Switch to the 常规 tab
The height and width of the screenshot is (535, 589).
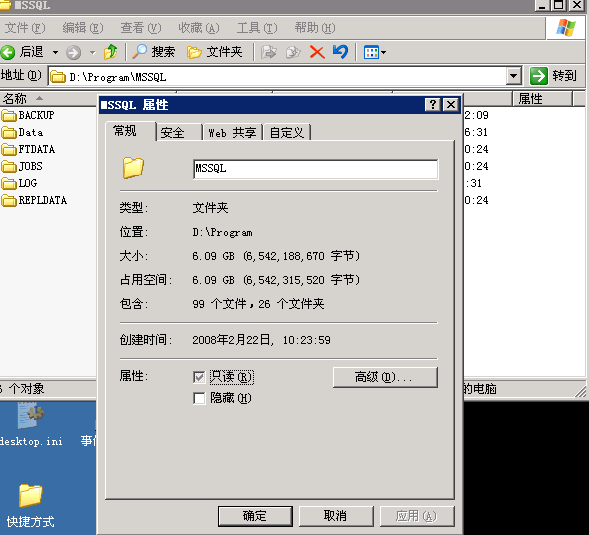pos(130,131)
